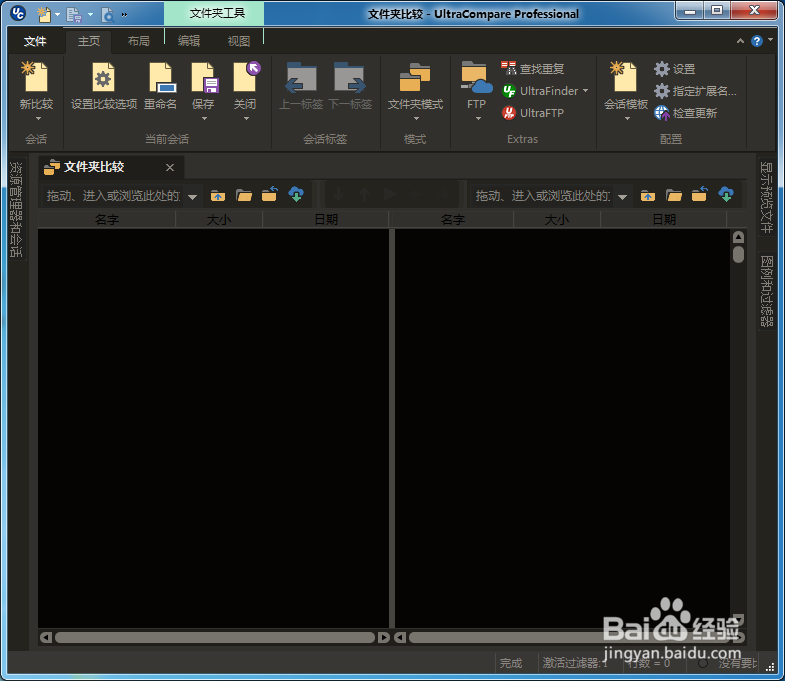Switch to 编辑 ribbon tab

pyautogui.click(x=189, y=41)
